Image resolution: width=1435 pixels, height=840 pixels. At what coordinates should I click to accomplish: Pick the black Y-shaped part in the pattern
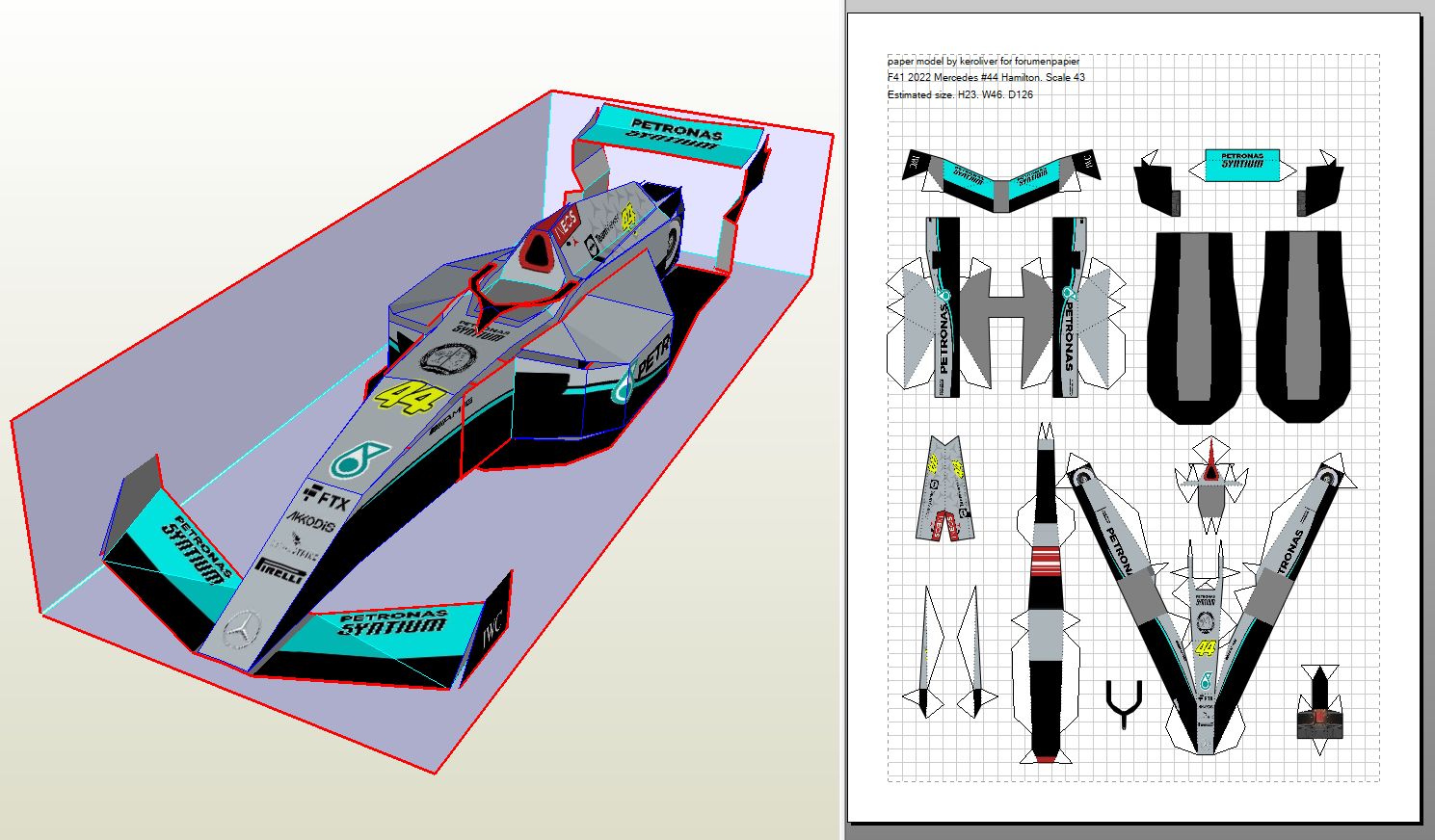pos(1124,703)
